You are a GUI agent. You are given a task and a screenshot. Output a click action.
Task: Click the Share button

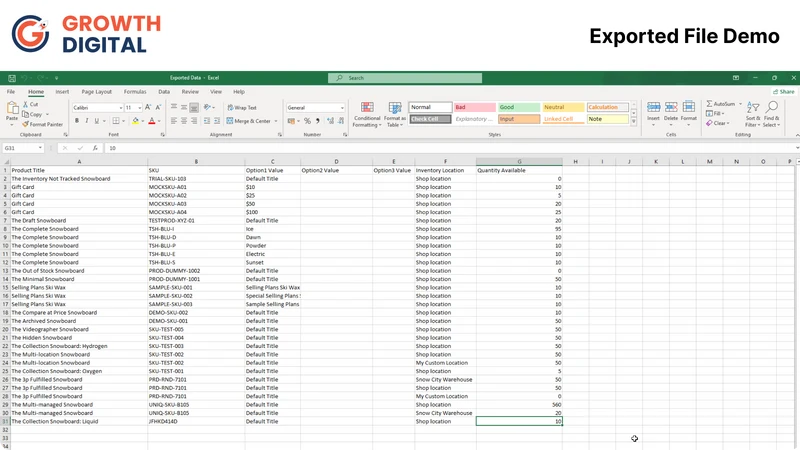pyautogui.click(x=784, y=92)
